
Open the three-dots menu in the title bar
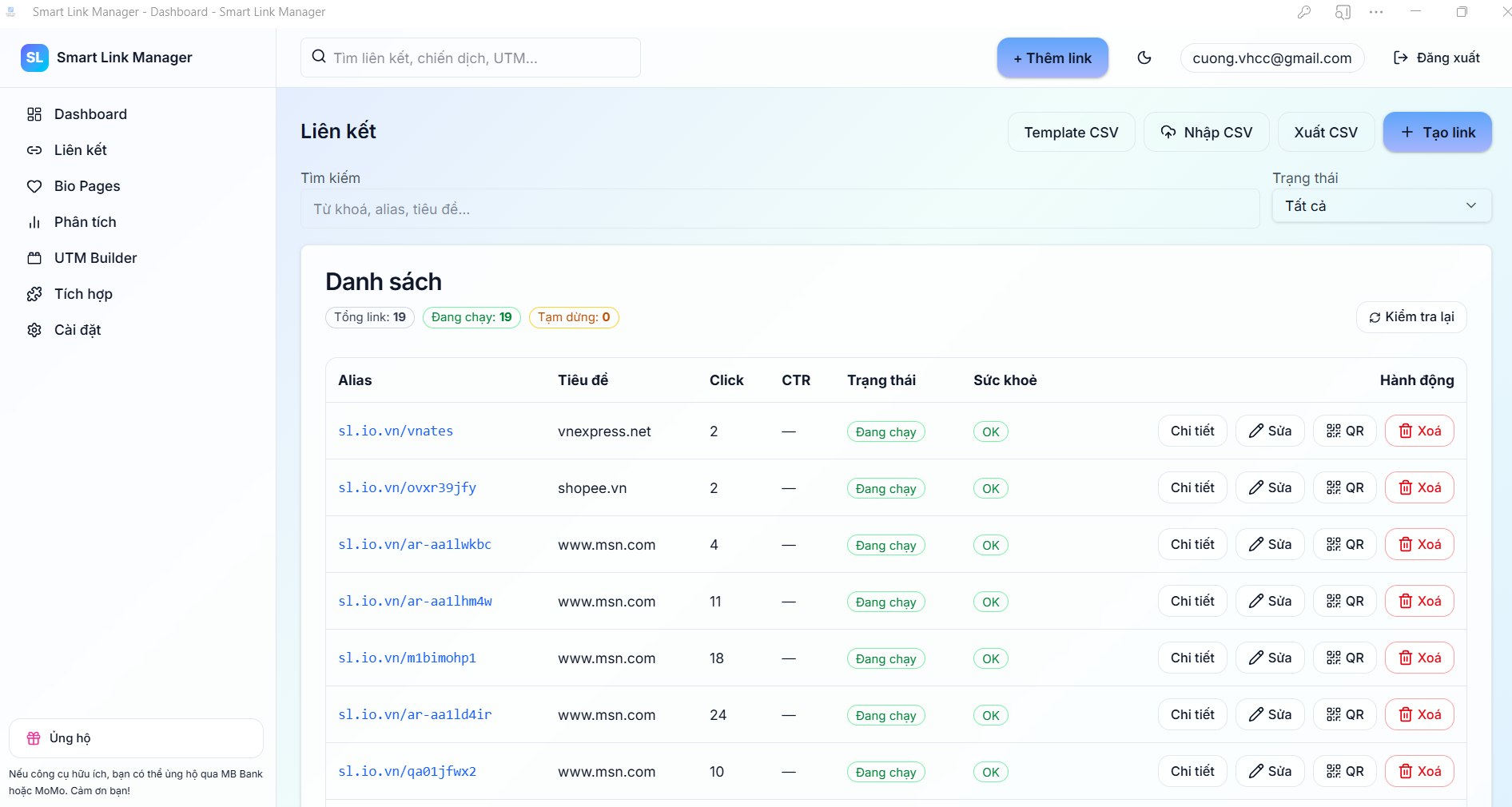click(x=1376, y=12)
